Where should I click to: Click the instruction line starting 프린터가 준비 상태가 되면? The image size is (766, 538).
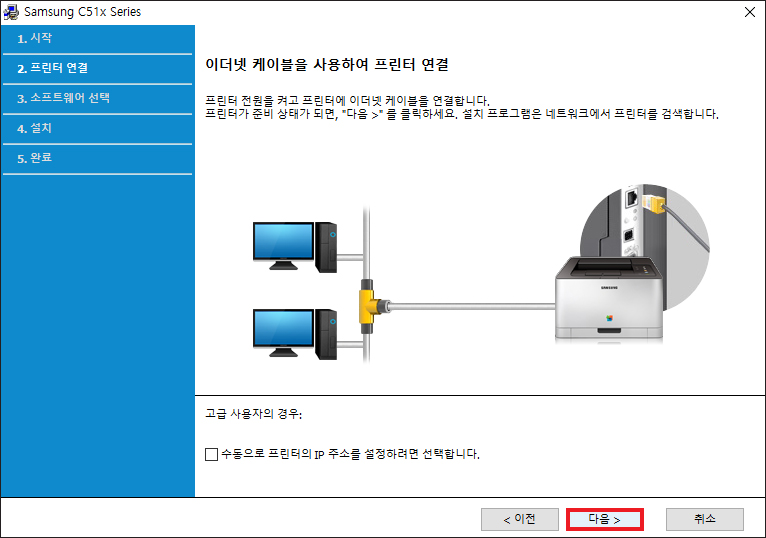click(462, 114)
